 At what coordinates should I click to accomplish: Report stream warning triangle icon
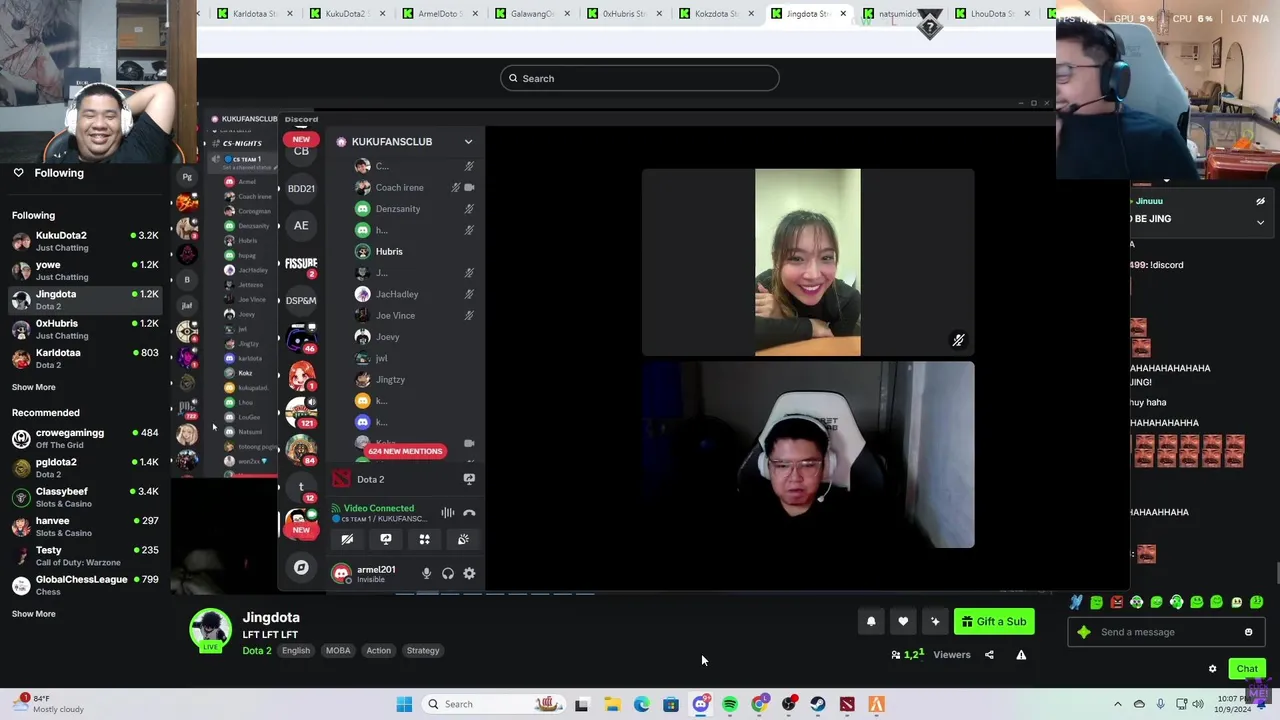(1021, 655)
